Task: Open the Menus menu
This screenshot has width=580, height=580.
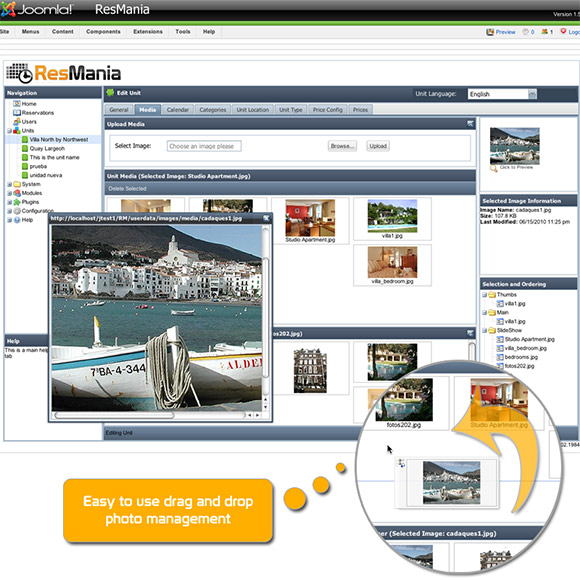Action: pyautogui.click(x=30, y=31)
